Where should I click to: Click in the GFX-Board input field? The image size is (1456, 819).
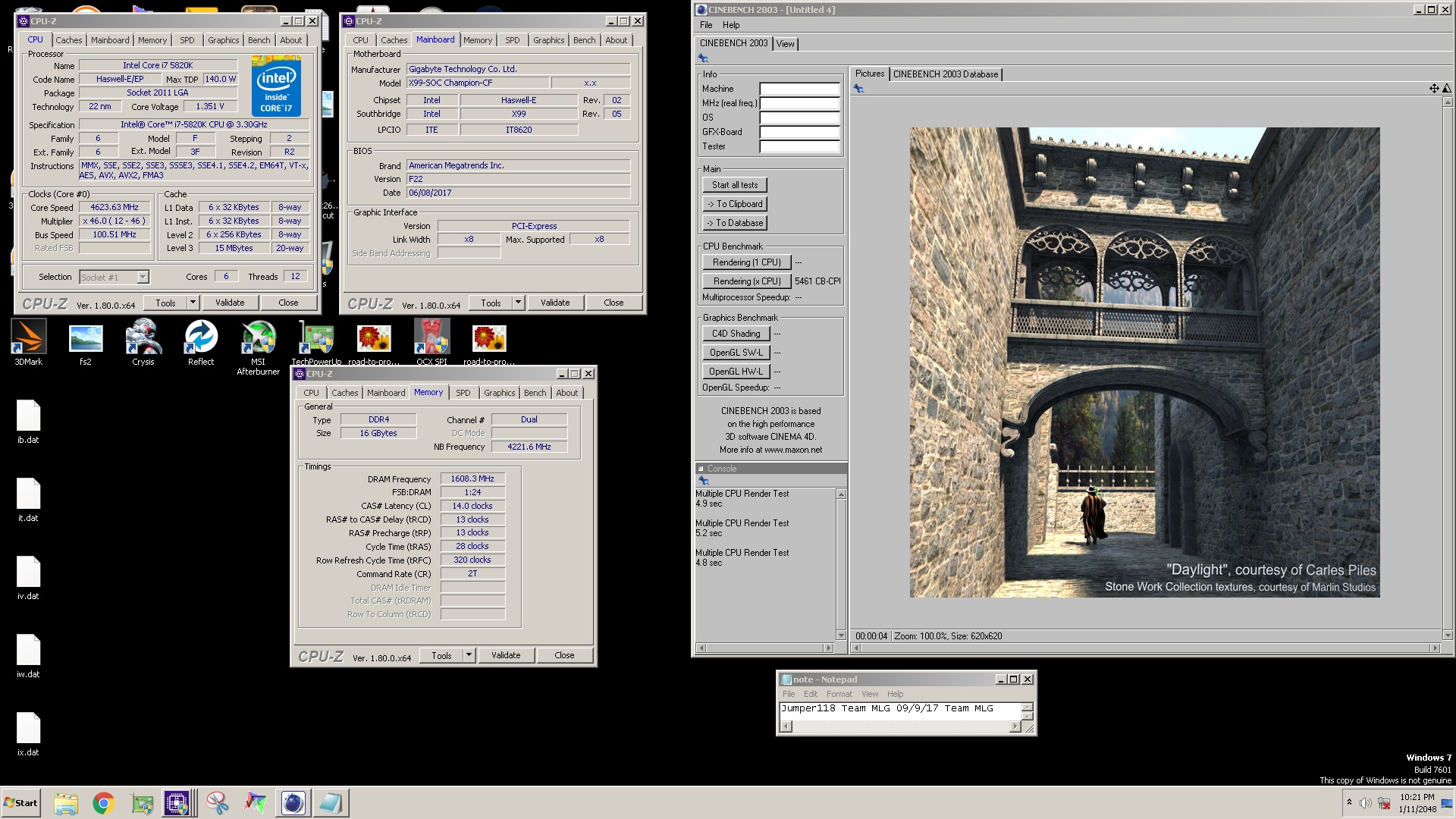pos(799,132)
